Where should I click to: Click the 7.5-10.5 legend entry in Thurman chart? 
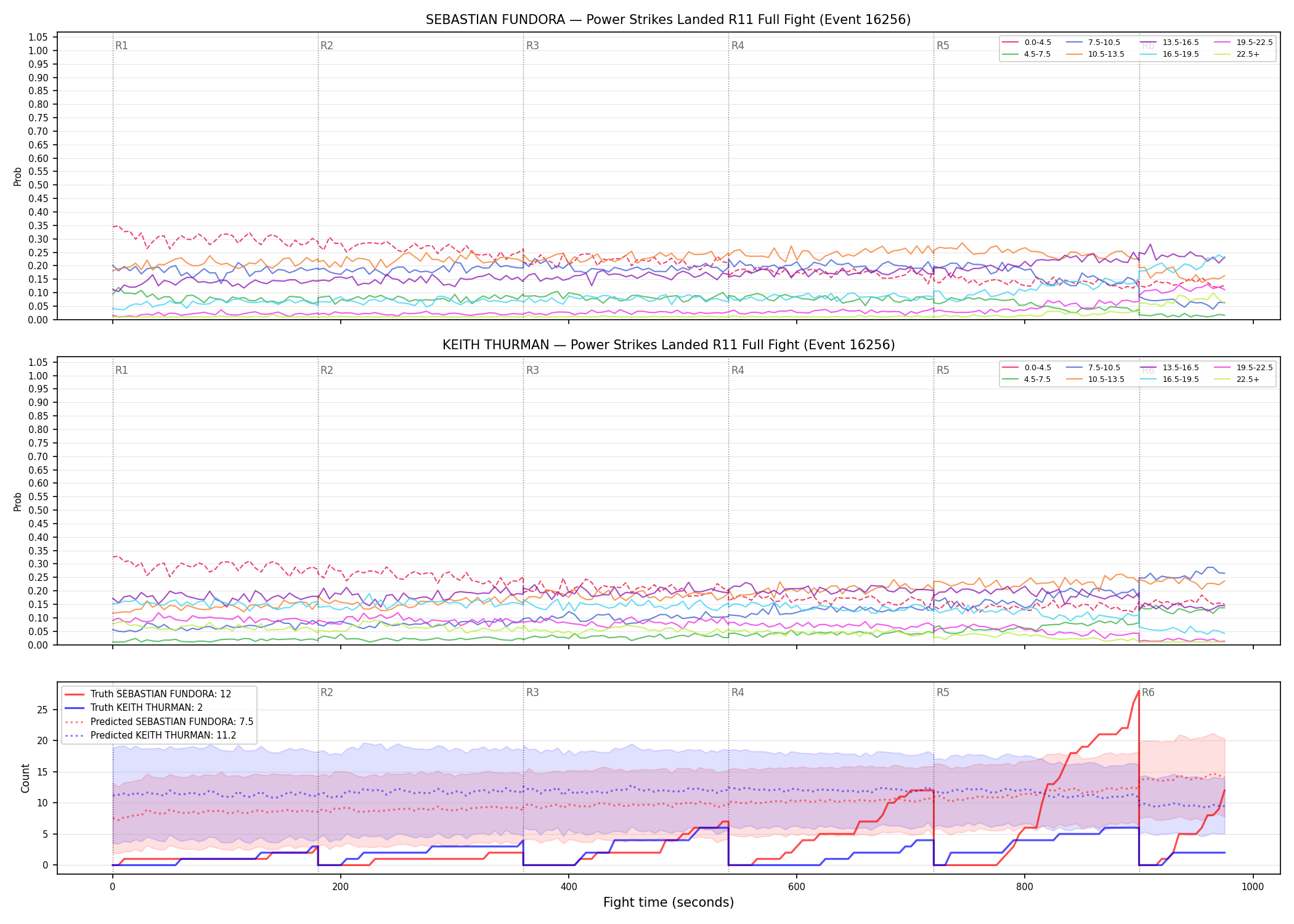1093,368
